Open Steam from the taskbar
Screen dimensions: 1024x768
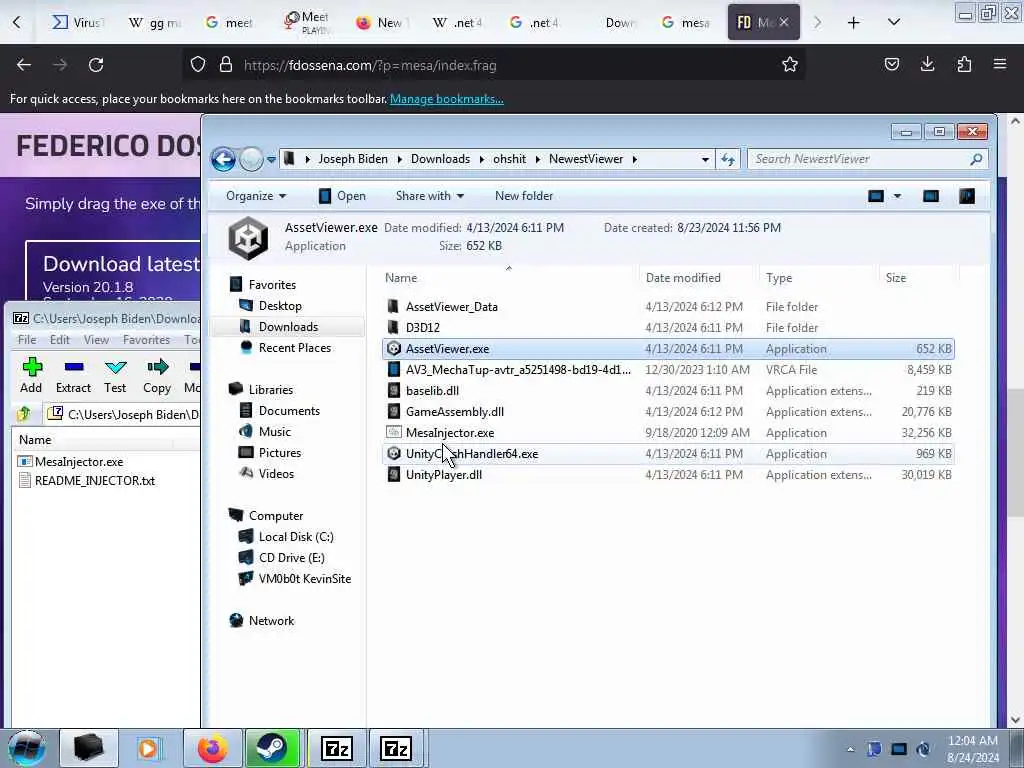272,748
